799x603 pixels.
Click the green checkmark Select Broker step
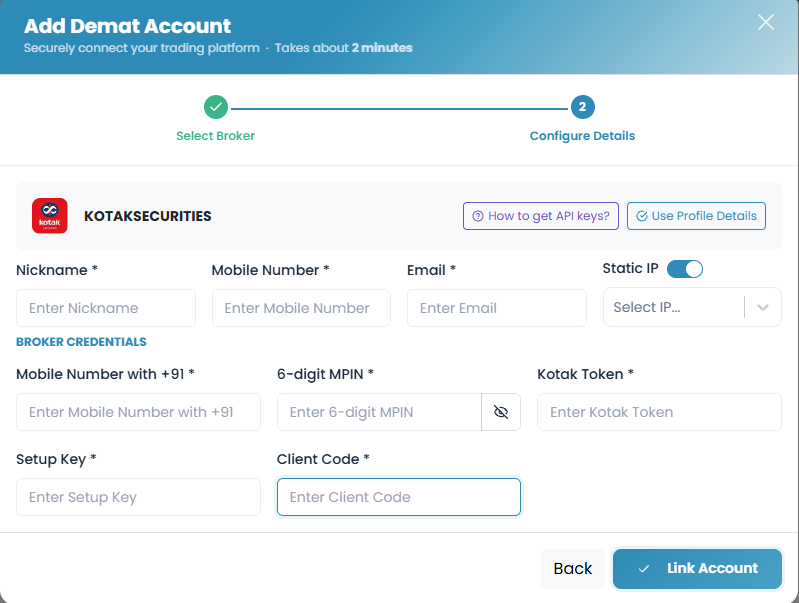click(x=216, y=107)
